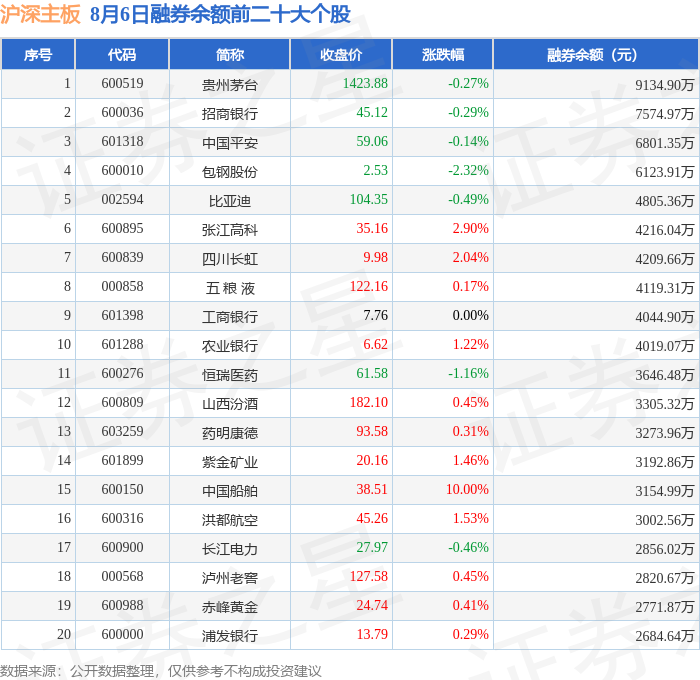Image resolution: width=700 pixels, height=680 pixels.
Task: Select the stock name 张江高科
Action: click(229, 229)
